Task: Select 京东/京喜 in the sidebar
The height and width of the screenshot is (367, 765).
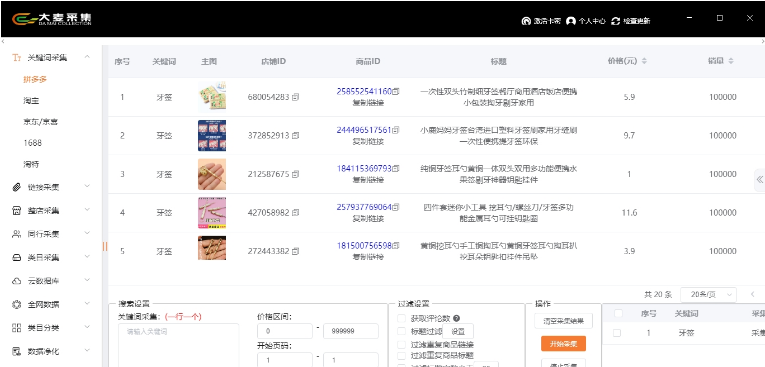Action: (x=40, y=122)
